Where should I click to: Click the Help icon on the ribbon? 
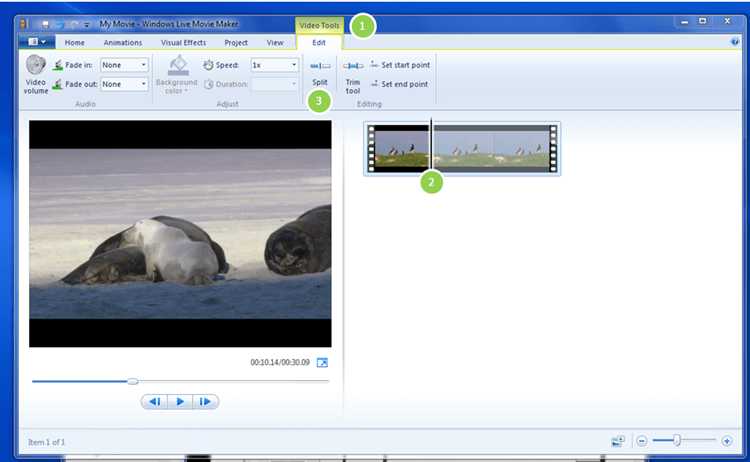[735, 42]
